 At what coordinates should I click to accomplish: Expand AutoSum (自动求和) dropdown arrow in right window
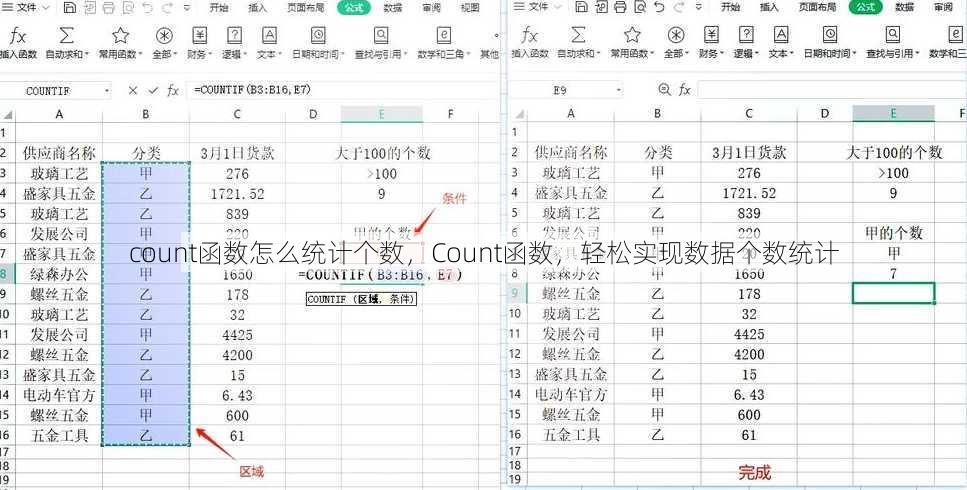pos(599,54)
